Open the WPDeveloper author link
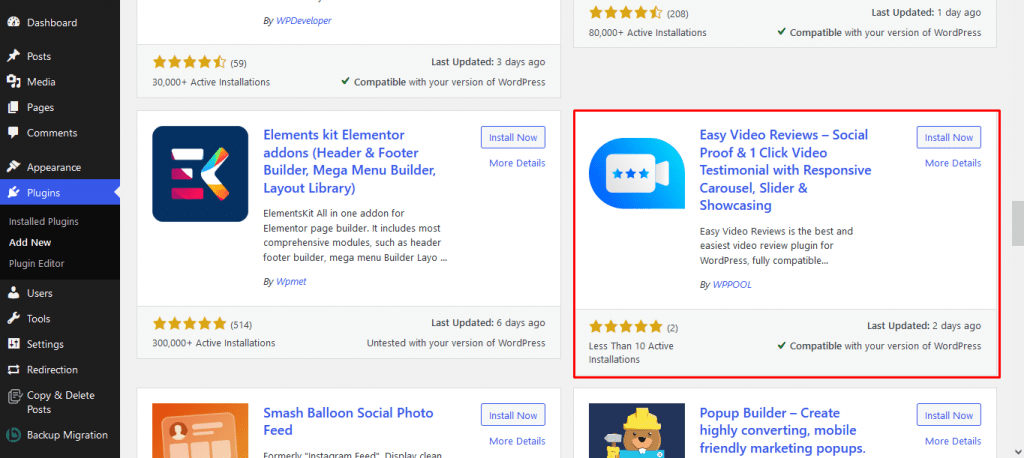The width and height of the screenshot is (1024, 458). pos(303,20)
